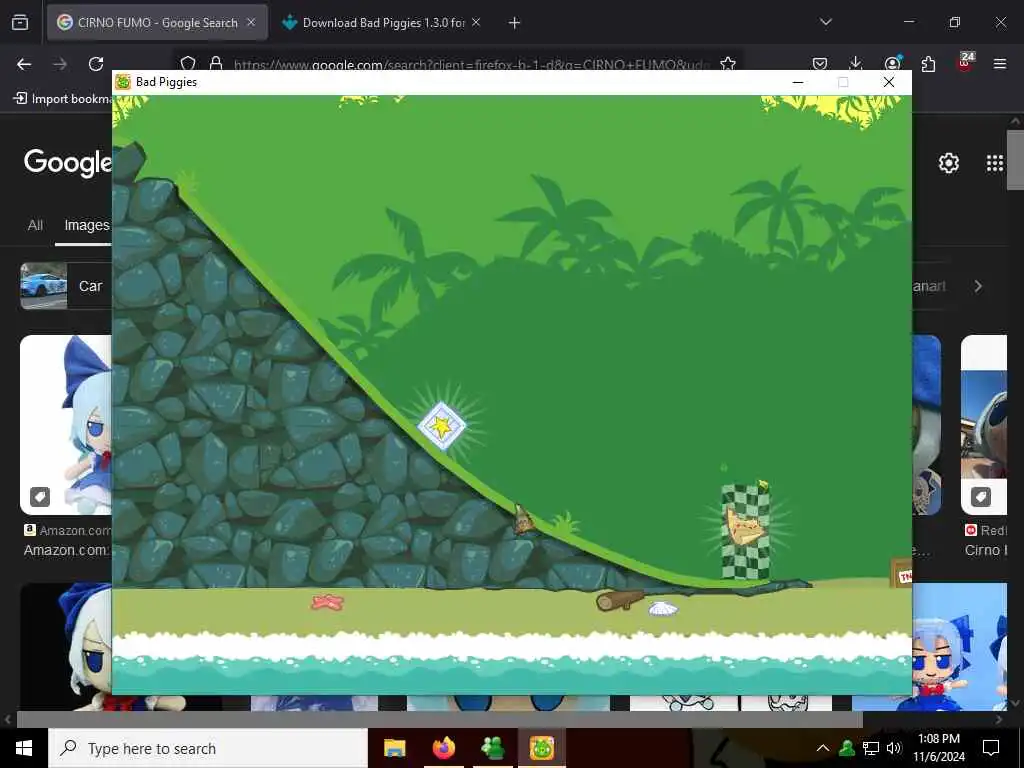
Task: Select the All search results tab
Action: (x=35, y=225)
